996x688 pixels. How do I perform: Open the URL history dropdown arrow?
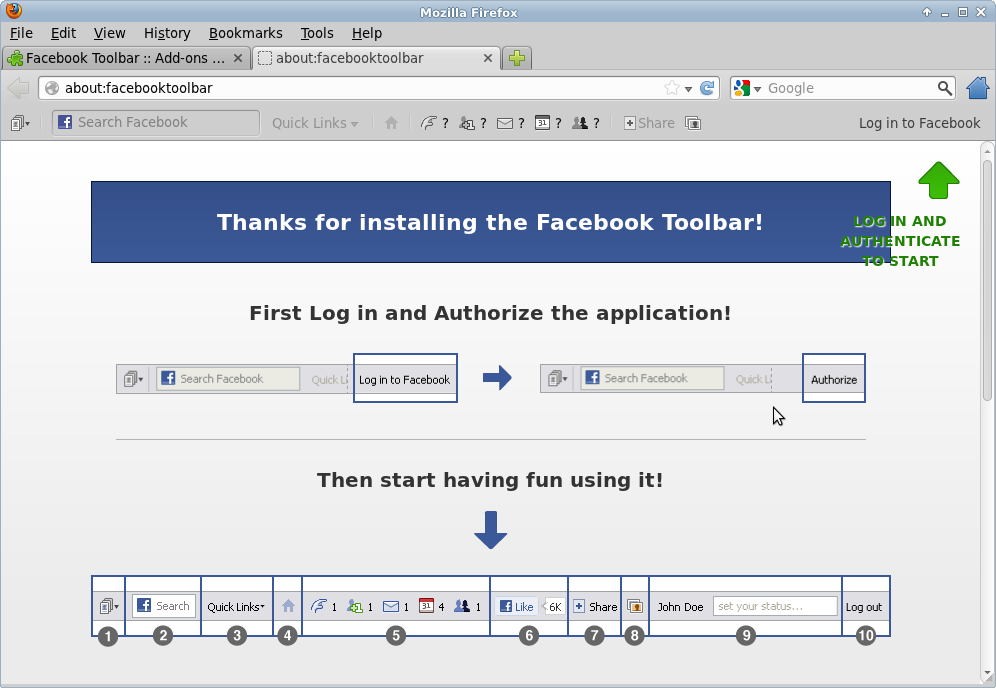[x=688, y=89]
